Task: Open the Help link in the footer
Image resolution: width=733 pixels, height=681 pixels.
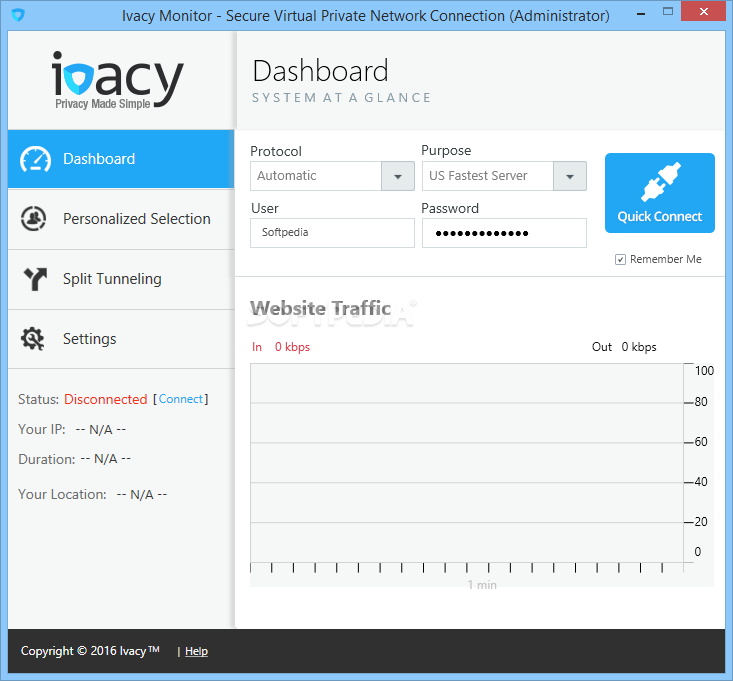Action: (x=196, y=651)
